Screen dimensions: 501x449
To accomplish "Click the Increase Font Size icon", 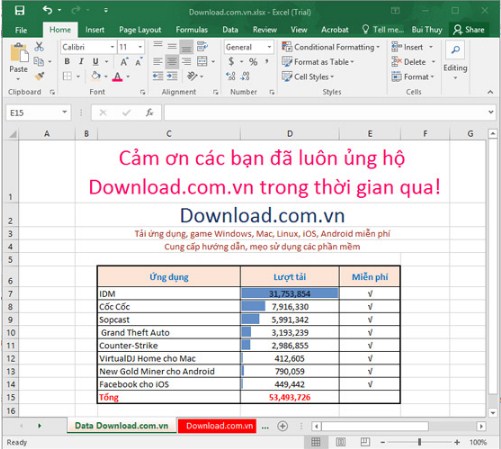I will coord(124,62).
